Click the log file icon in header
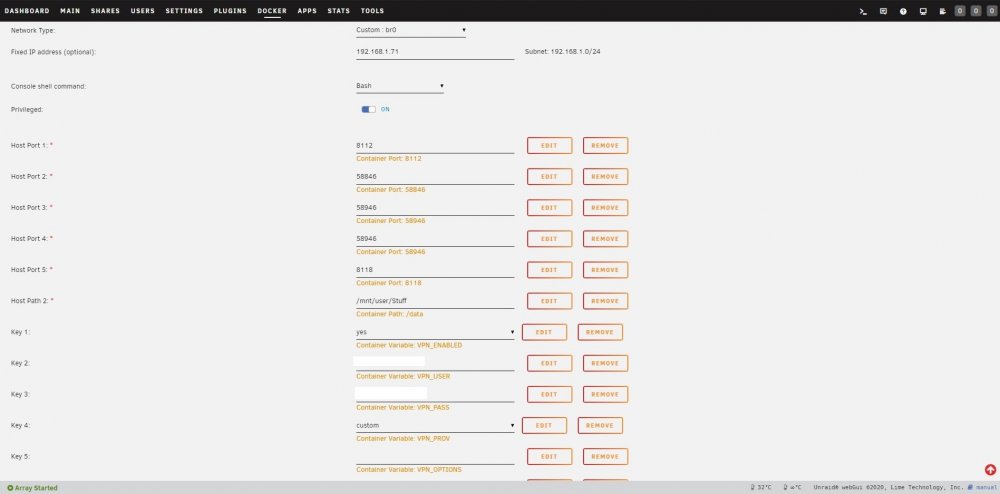This screenshot has height=494, width=1000. coord(942,11)
